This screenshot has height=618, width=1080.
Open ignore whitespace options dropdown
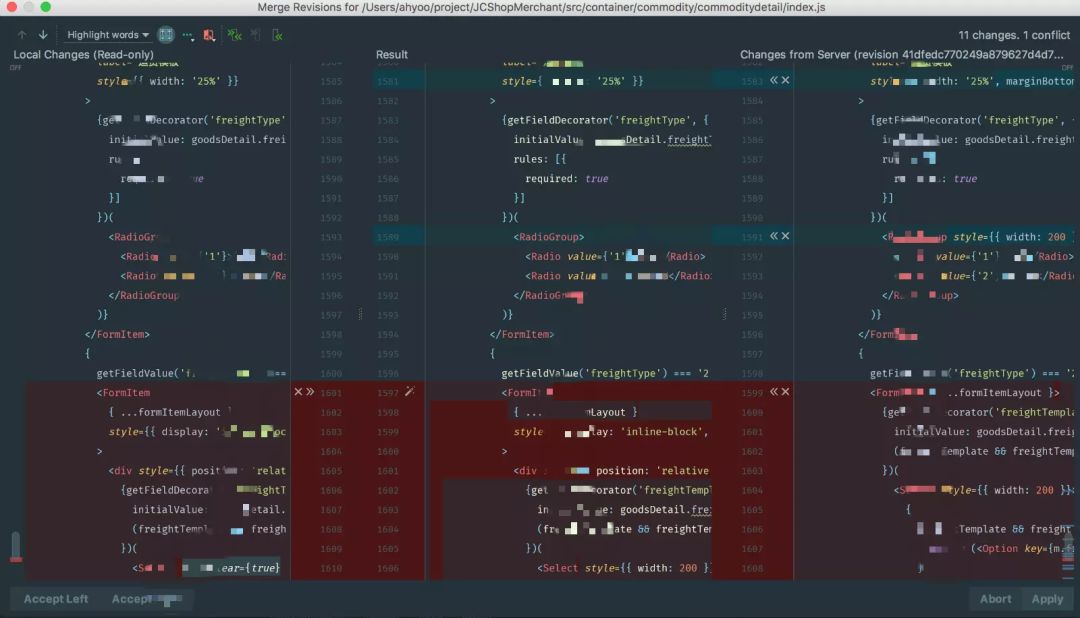(187, 35)
